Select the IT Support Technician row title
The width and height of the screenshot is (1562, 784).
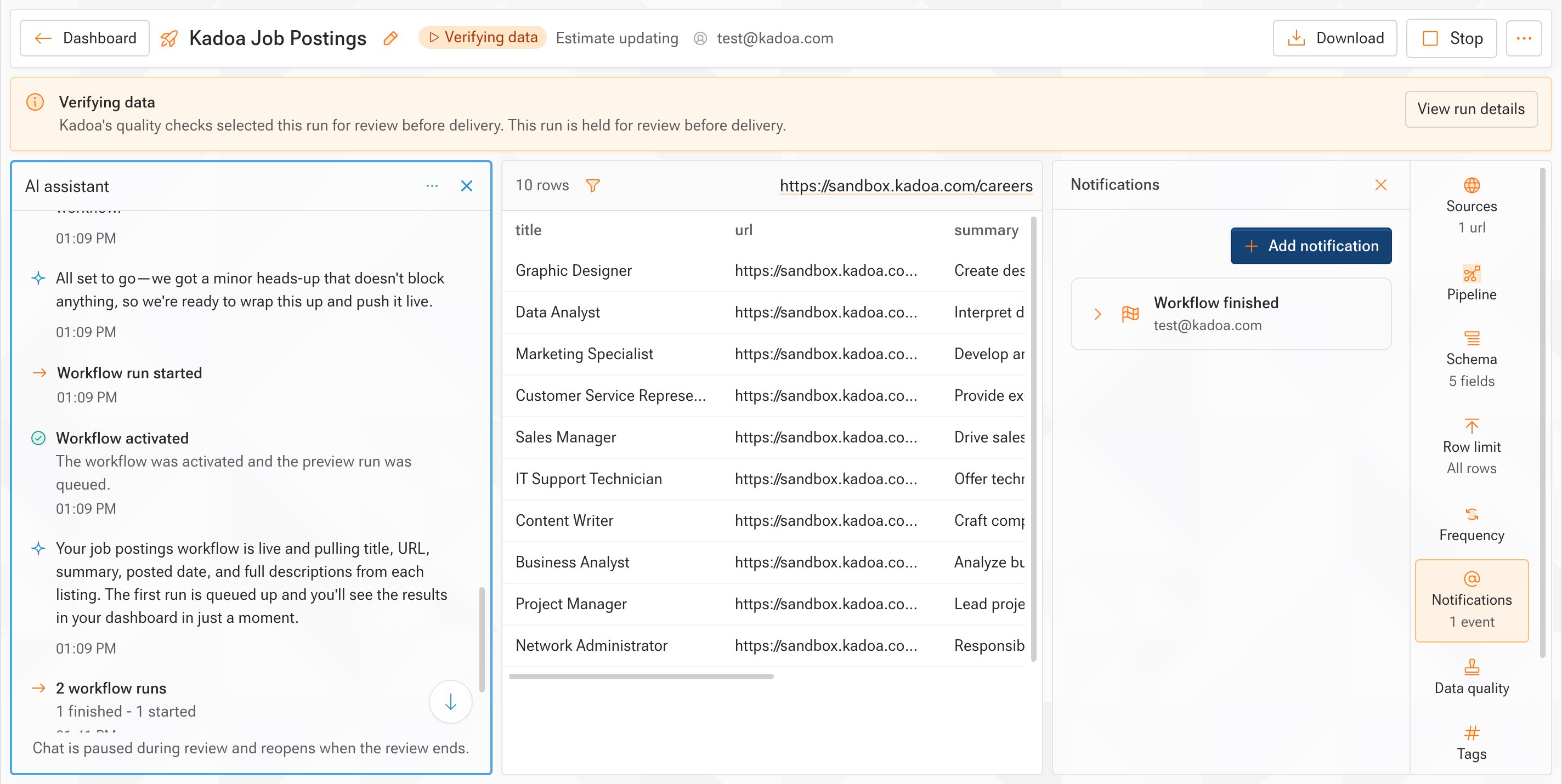pos(588,479)
